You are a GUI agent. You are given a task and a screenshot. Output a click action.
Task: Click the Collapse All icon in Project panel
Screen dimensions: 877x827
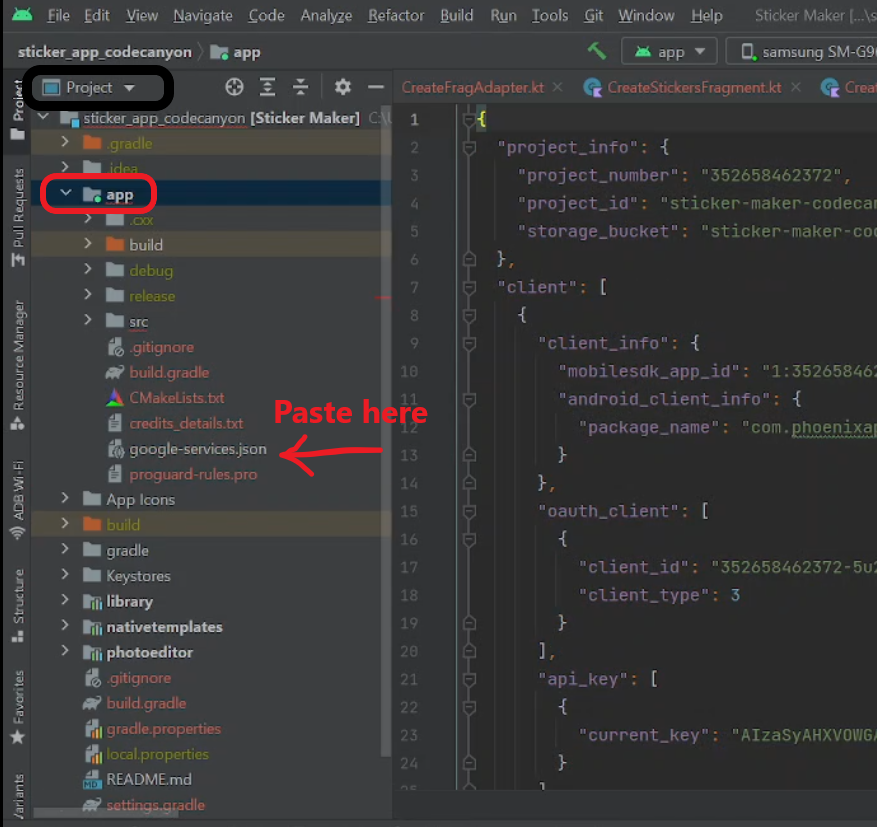(x=300, y=87)
